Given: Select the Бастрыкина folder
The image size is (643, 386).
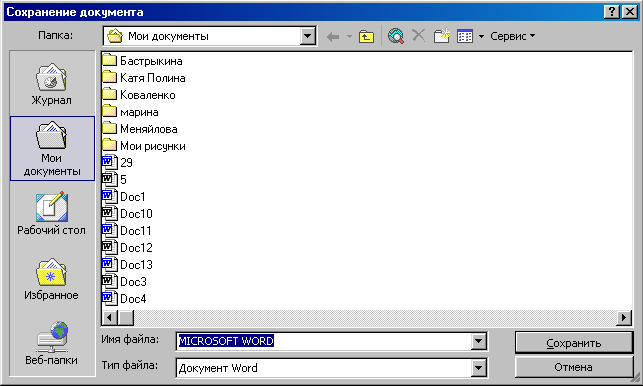Looking at the screenshot, I should click(142, 61).
